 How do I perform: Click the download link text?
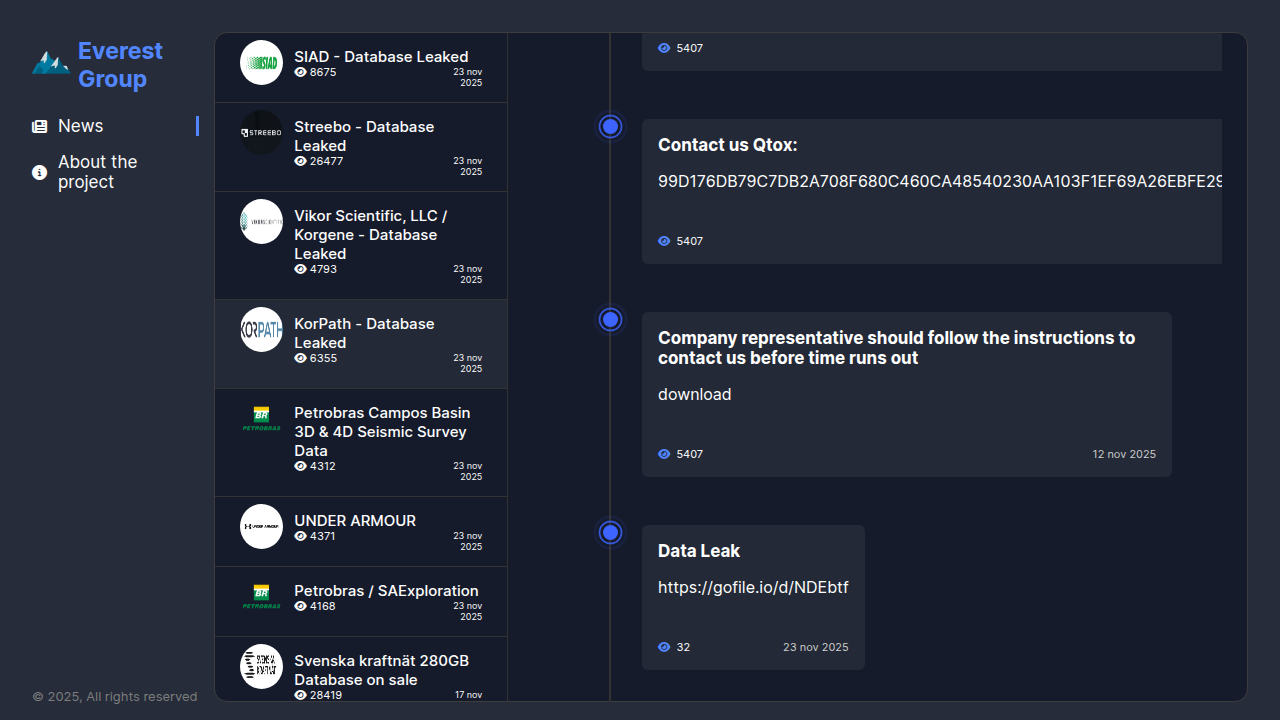point(694,395)
